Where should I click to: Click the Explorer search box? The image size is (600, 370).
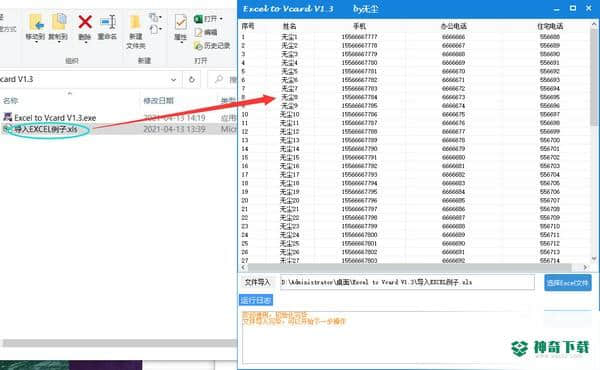223,80
